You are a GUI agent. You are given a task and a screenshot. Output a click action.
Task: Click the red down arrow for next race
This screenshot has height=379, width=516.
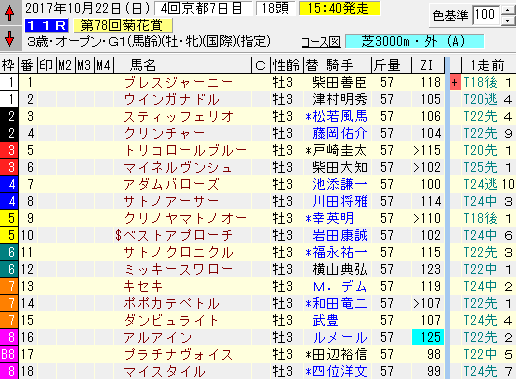point(10,38)
